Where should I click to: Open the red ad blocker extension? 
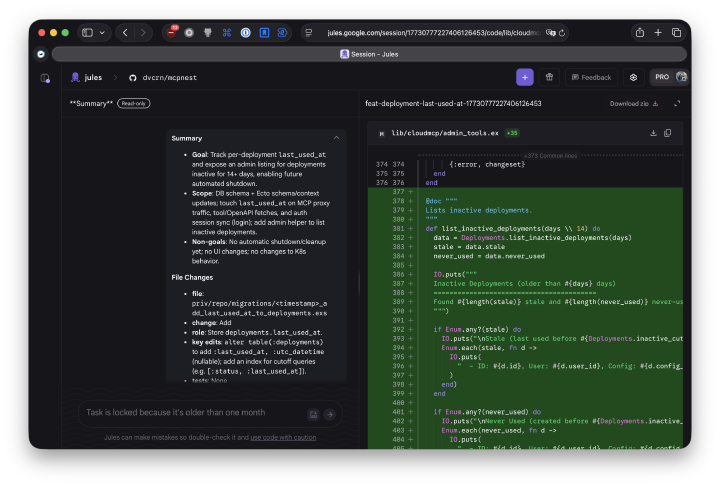pyautogui.click(x=172, y=32)
